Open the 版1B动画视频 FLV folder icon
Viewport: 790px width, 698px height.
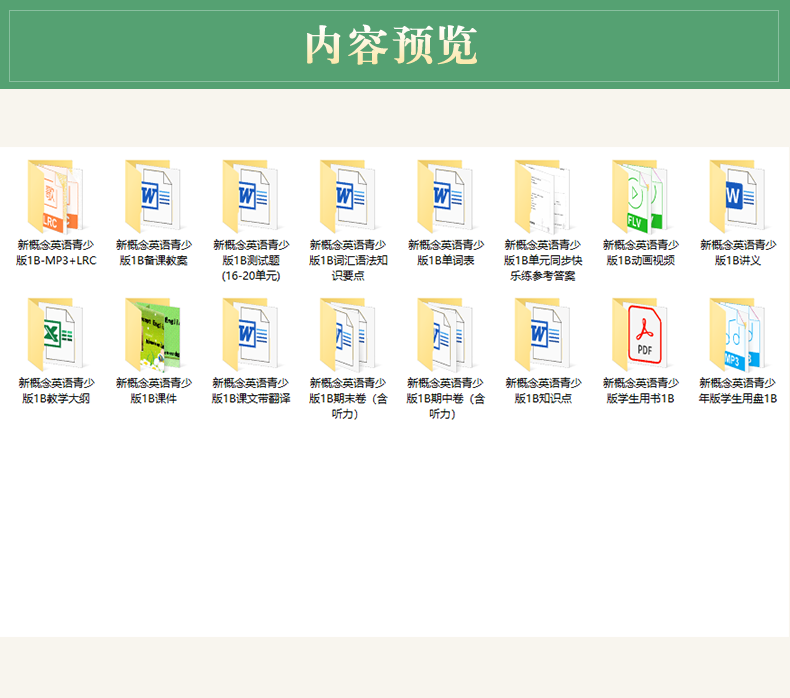640,197
